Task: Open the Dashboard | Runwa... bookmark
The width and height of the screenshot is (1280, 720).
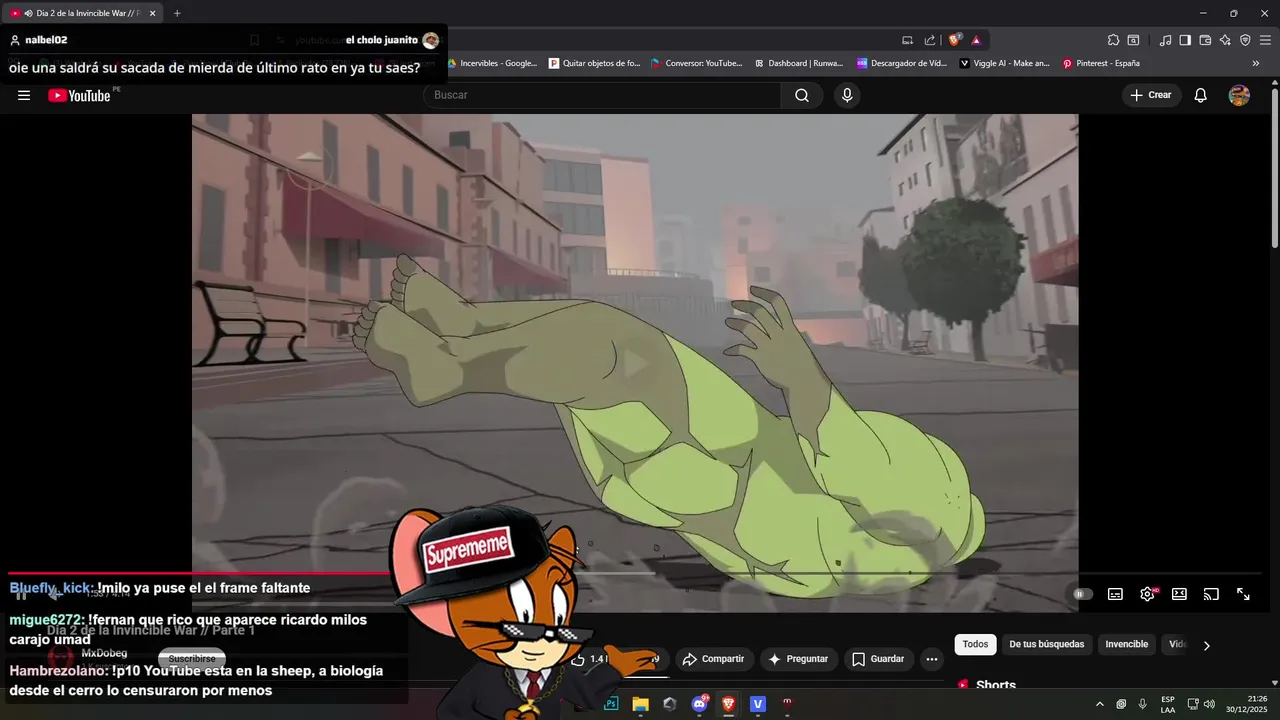Action: 797,63
